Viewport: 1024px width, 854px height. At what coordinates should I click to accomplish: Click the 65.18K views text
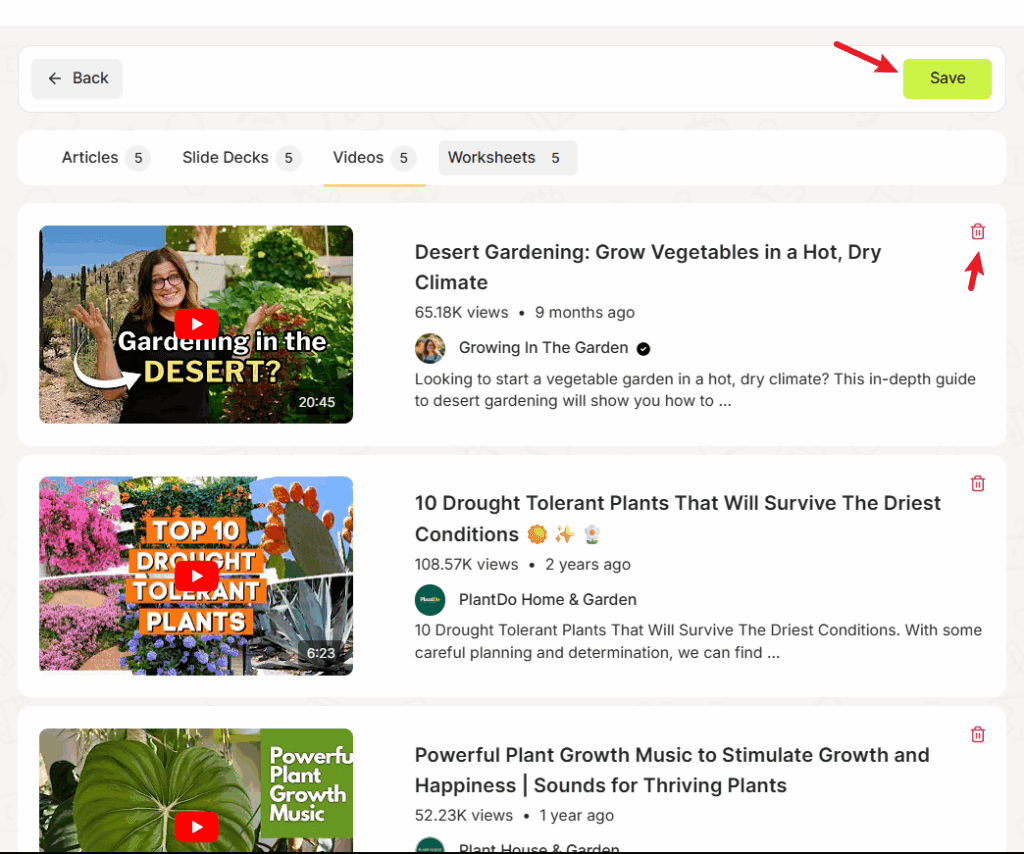[x=461, y=313]
